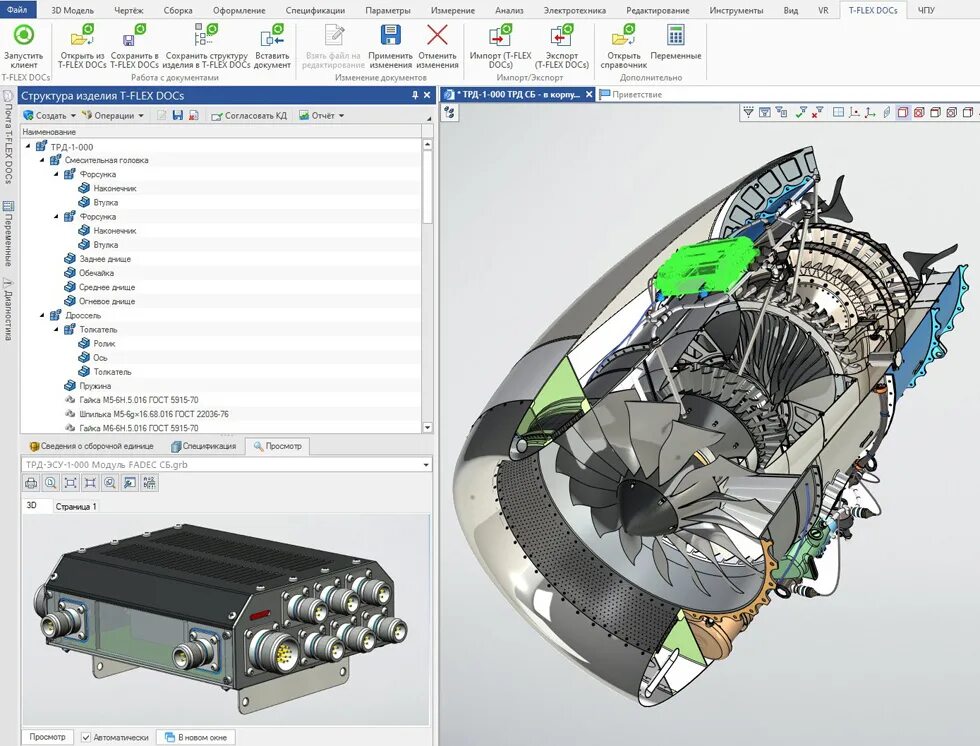Viewport: 980px width, 746px height.
Task: Click the print icon in preview toolbar
Action: [31, 482]
